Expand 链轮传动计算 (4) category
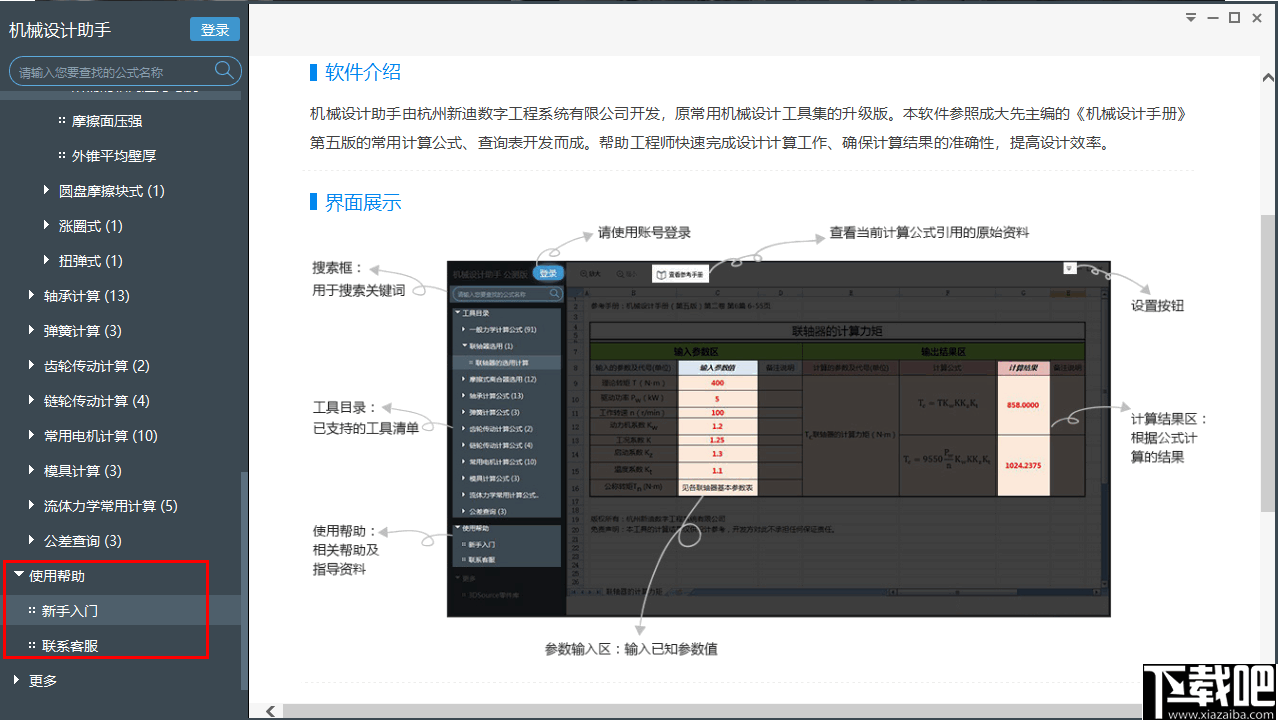This screenshot has width=1278, height=720. tap(32, 400)
